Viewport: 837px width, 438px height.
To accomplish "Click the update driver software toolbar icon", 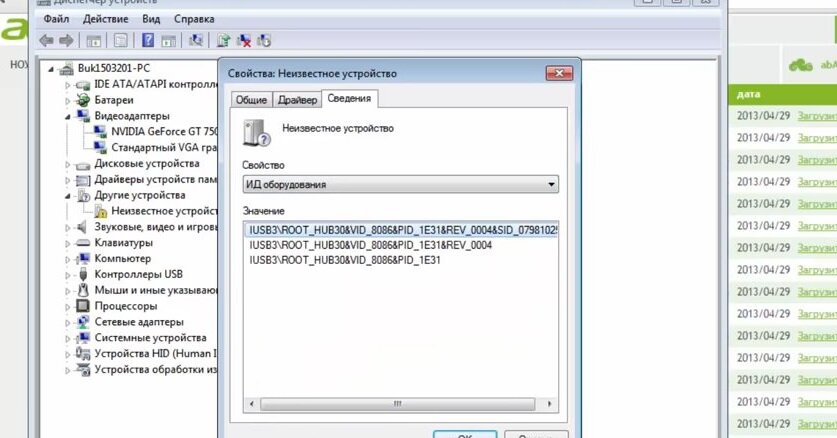I will click(x=224, y=41).
